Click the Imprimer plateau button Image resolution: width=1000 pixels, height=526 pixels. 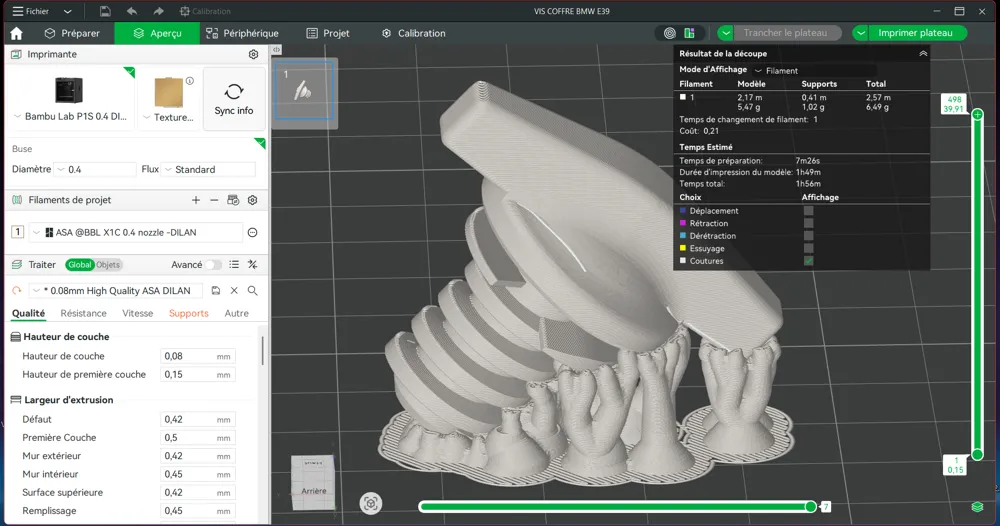point(918,33)
